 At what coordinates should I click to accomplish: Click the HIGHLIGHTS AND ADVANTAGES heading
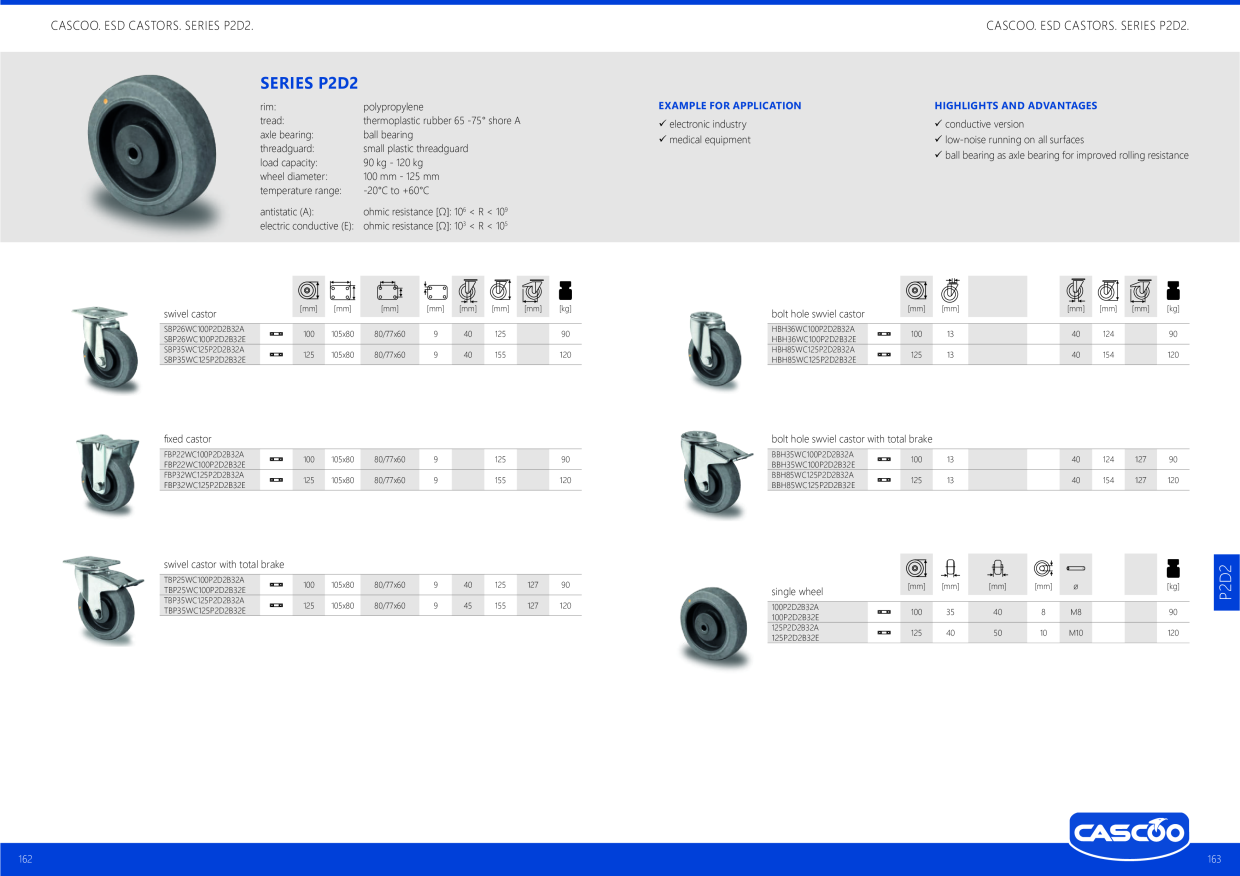click(x=1016, y=105)
